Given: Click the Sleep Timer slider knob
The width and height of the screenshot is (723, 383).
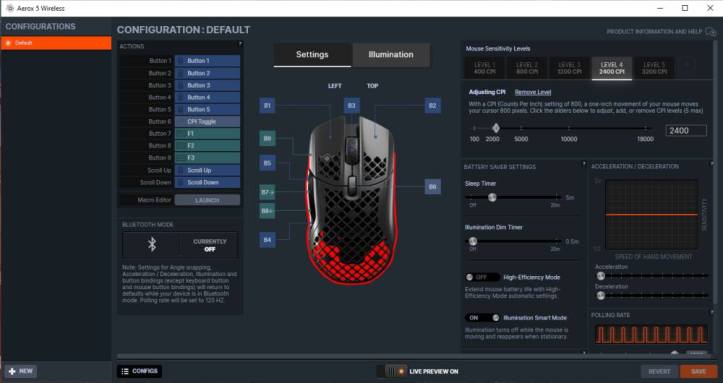Looking at the screenshot, I should pos(492,197).
